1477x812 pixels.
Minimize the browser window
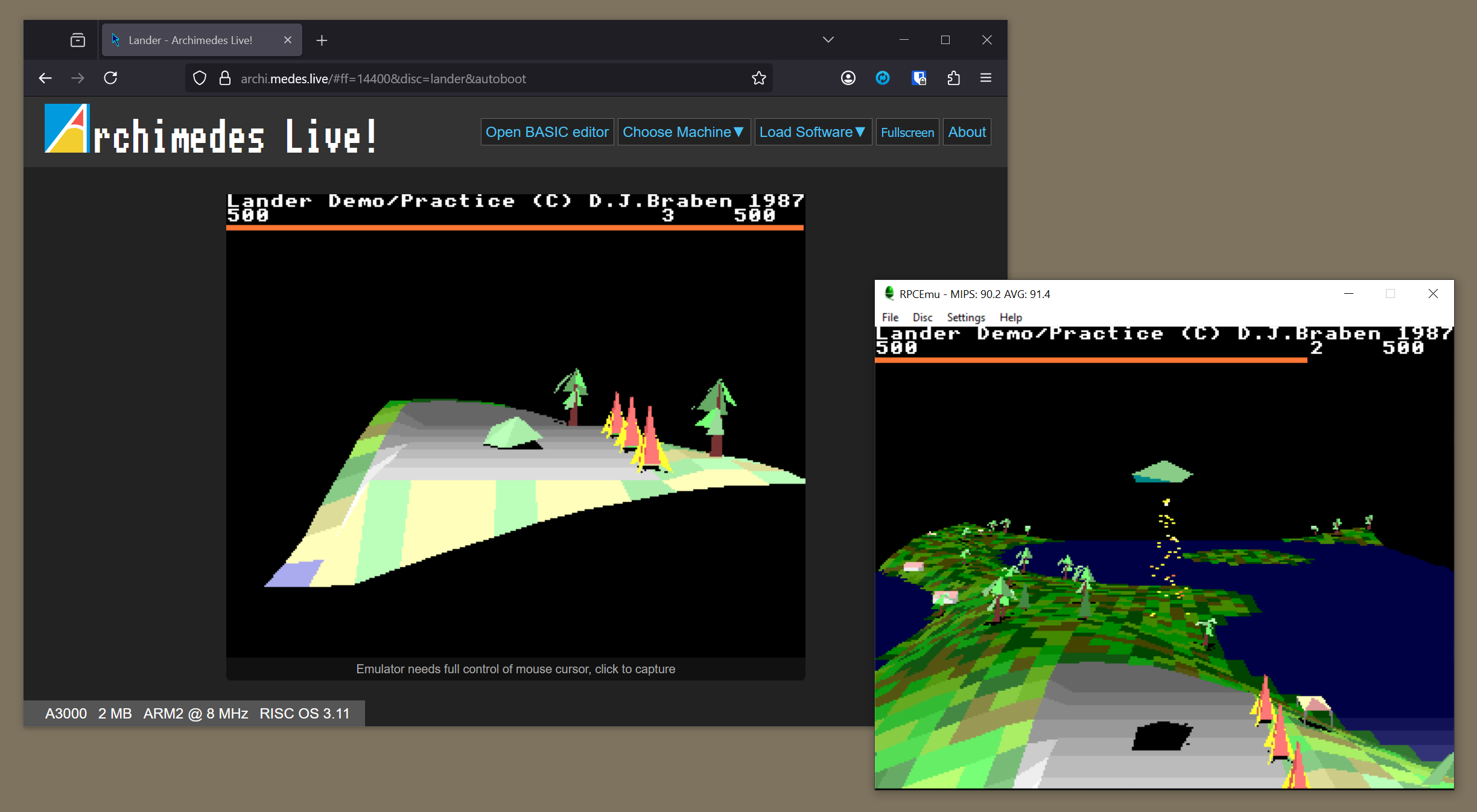(x=904, y=40)
